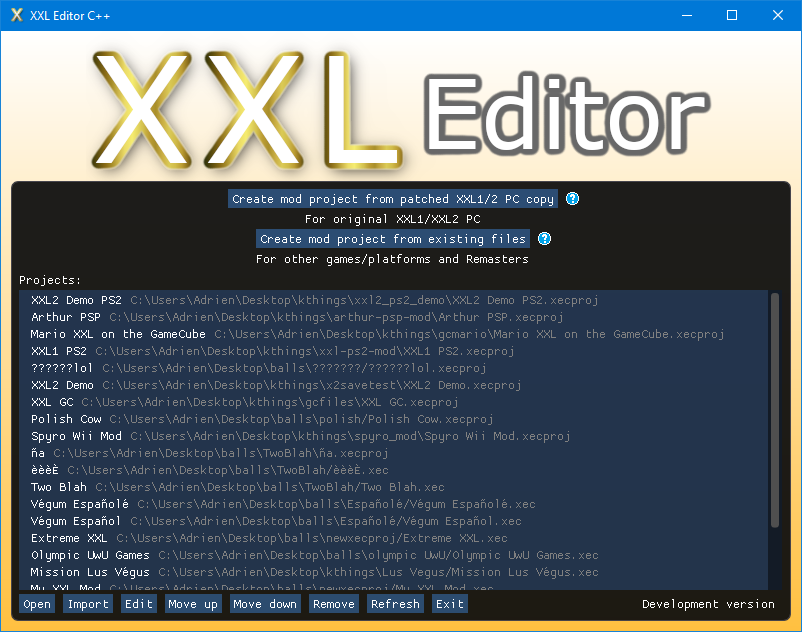Click the Edit button
Screen dimensions: 802x632
click(139, 604)
